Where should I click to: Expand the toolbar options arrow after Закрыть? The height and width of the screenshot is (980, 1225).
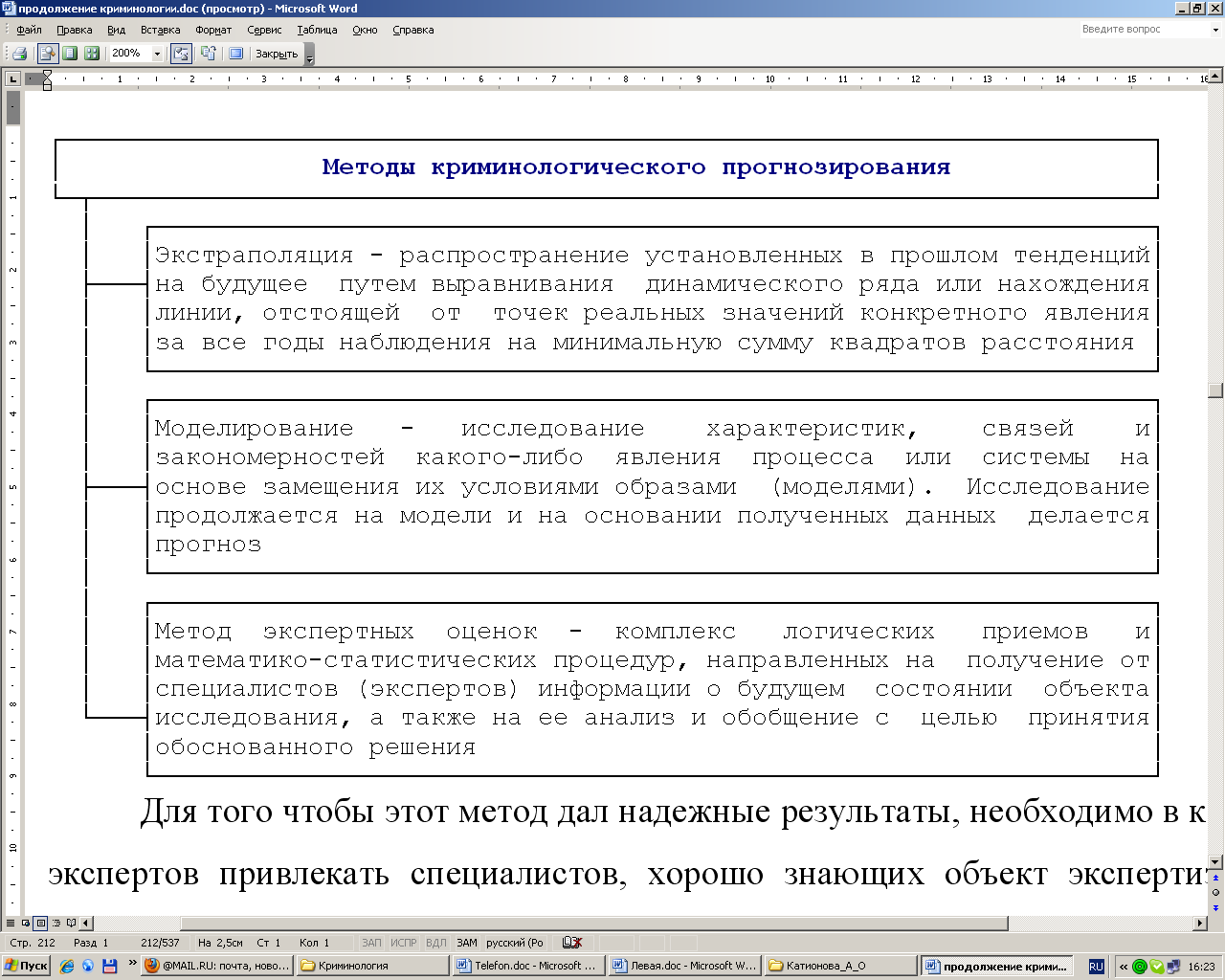309,55
